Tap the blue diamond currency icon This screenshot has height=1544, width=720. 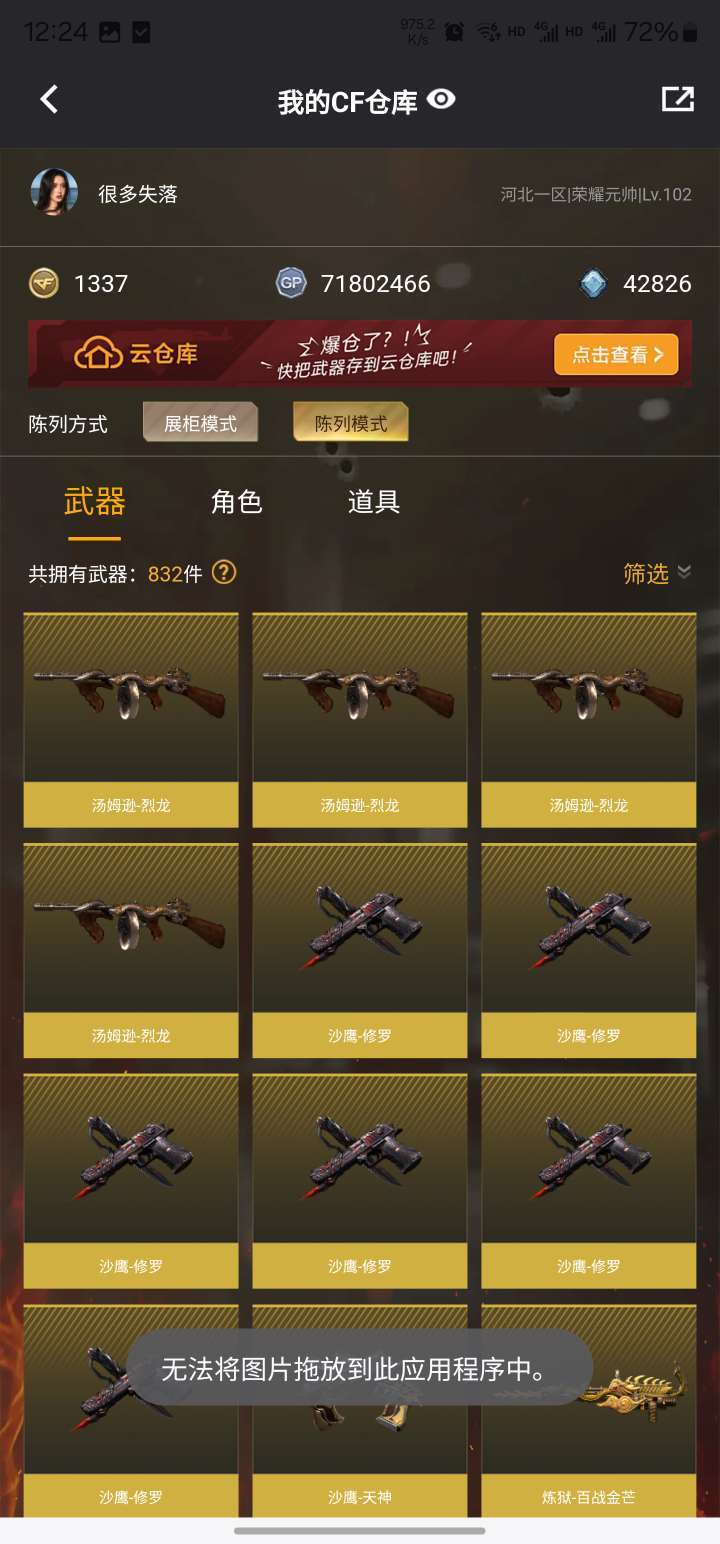coord(594,284)
